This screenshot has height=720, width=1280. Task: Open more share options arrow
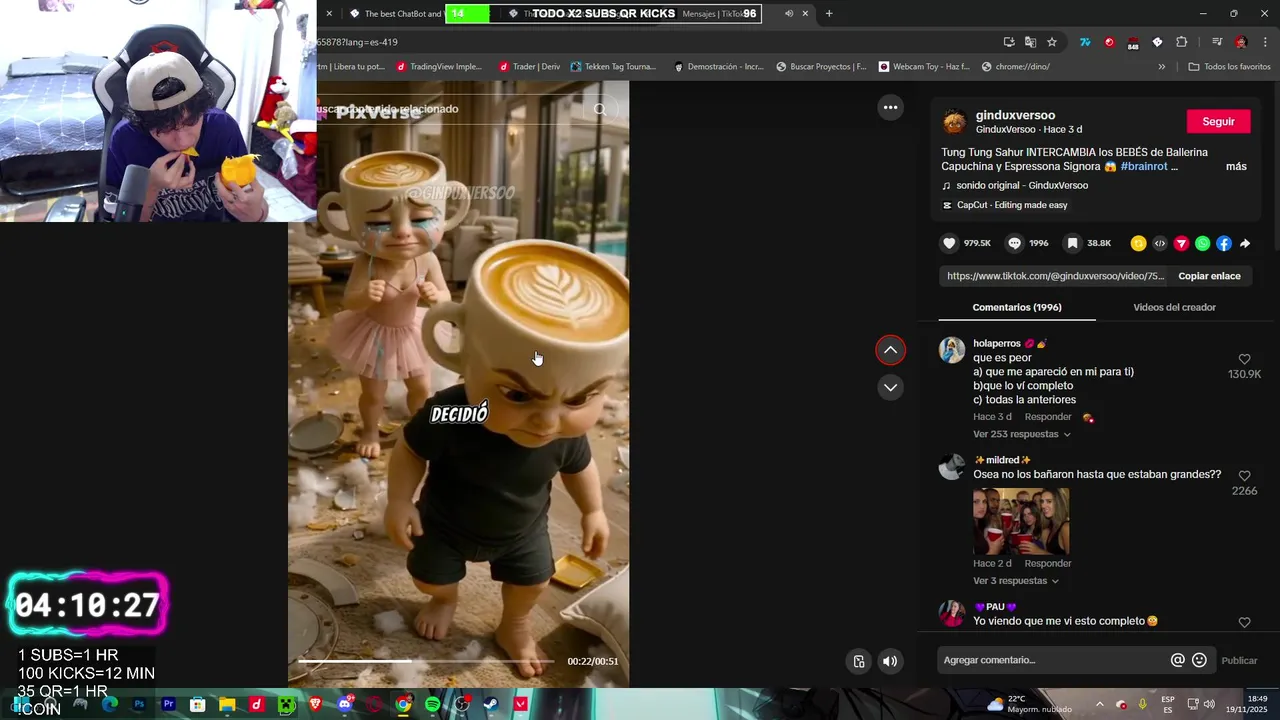pos(1245,243)
